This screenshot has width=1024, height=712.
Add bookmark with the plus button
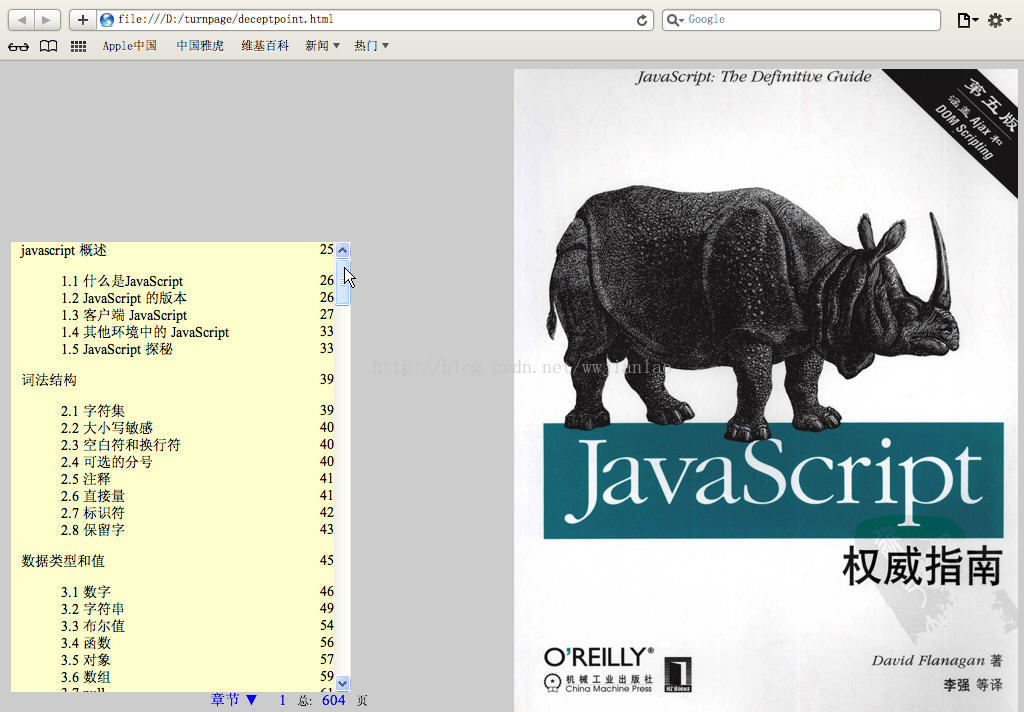point(83,20)
